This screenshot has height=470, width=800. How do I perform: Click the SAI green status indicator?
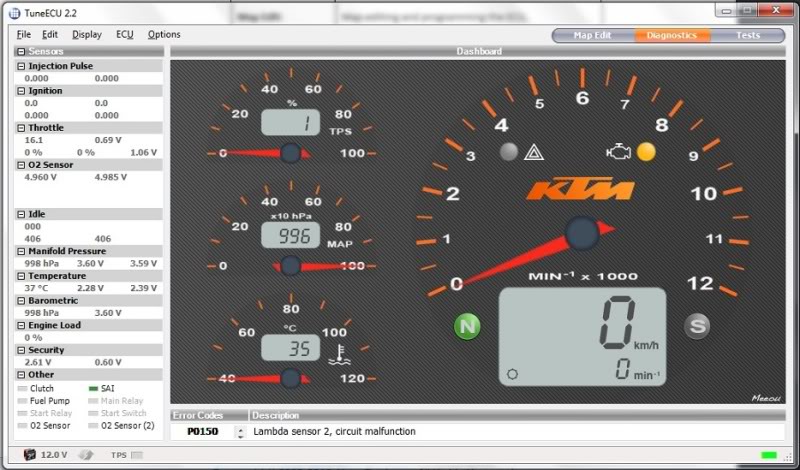(93, 388)
